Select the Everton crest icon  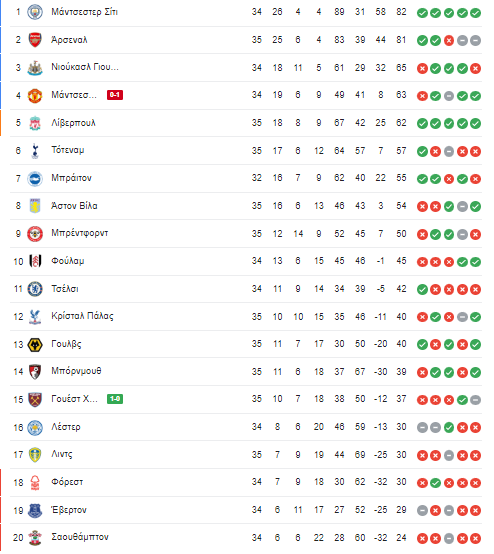pyautogui.click(x=35, y=511)
